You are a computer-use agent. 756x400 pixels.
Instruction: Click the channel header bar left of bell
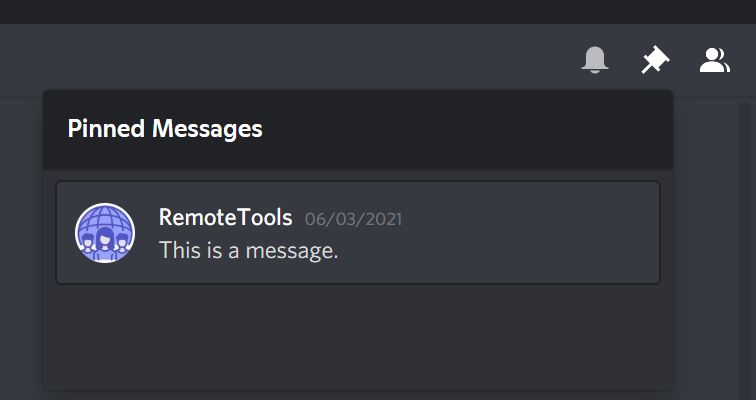coord(289,60)
